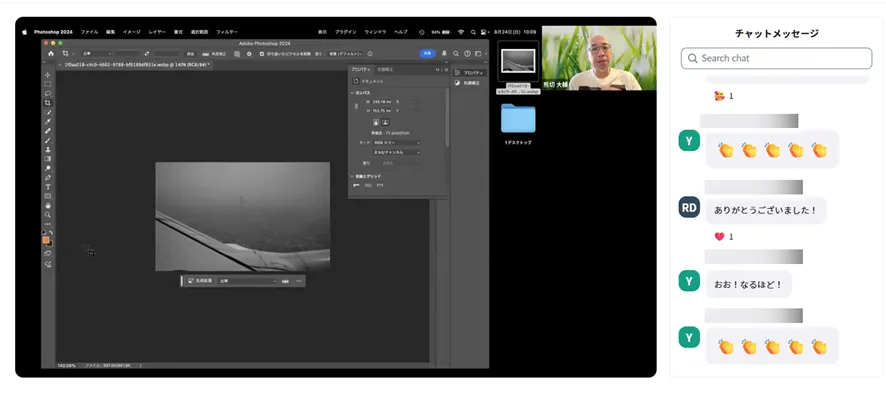This screenshot has width=886, height=393.
Task: Open the crop fill dropdown (デフォルト)
Action: (346, 54)
